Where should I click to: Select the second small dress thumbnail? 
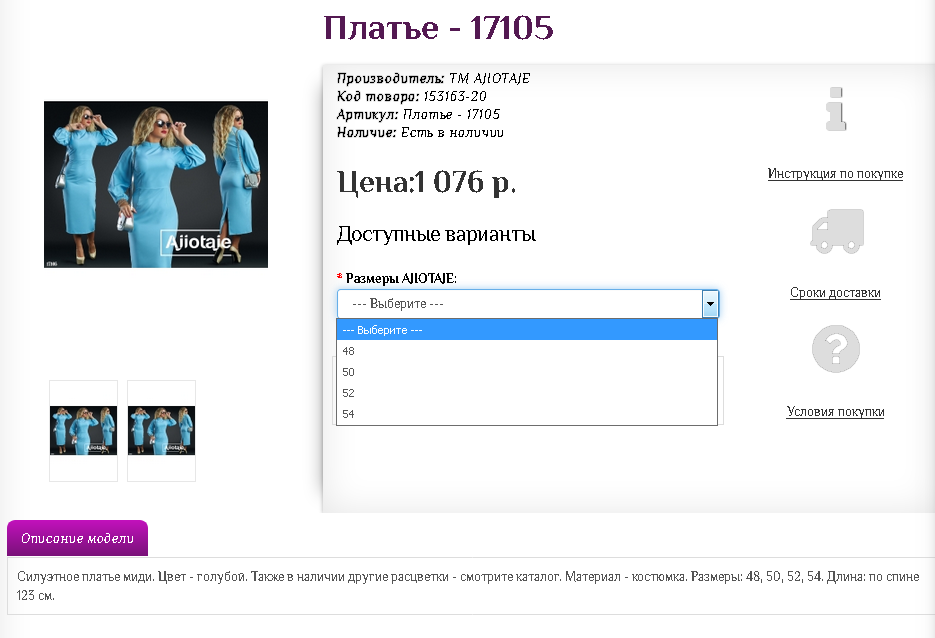(161, 431)
